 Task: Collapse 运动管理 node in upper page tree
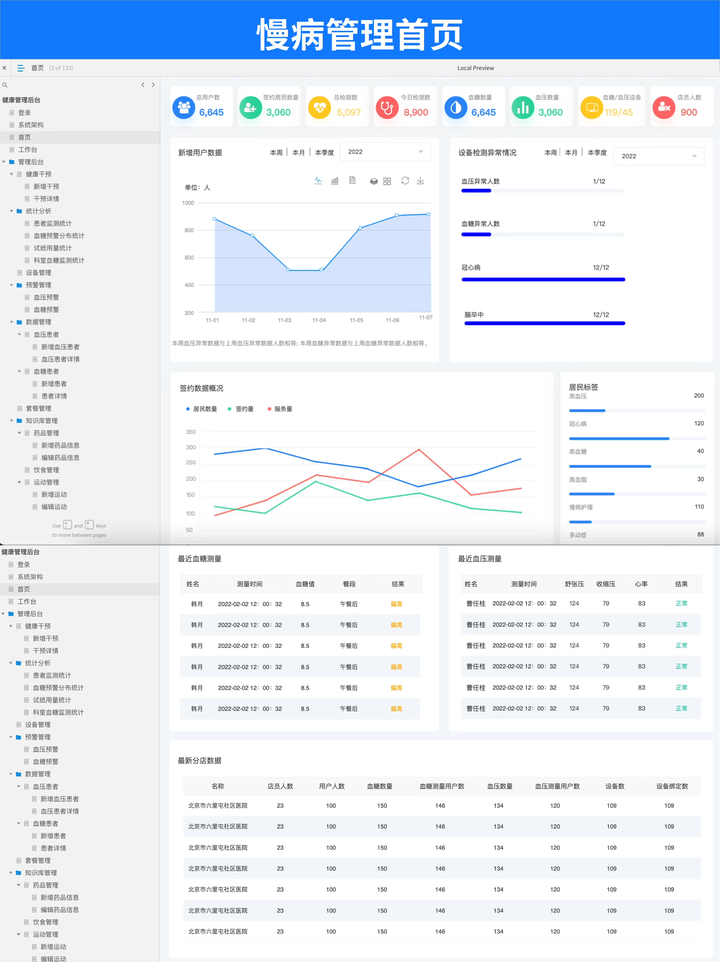(20, 482)
